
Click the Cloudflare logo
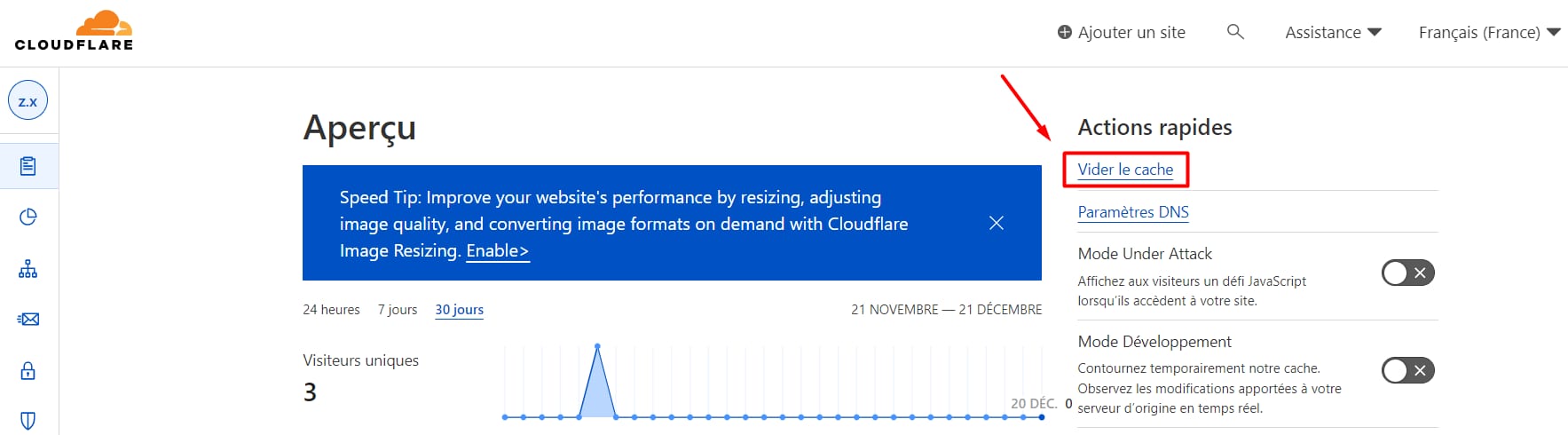tap(74, 31)
